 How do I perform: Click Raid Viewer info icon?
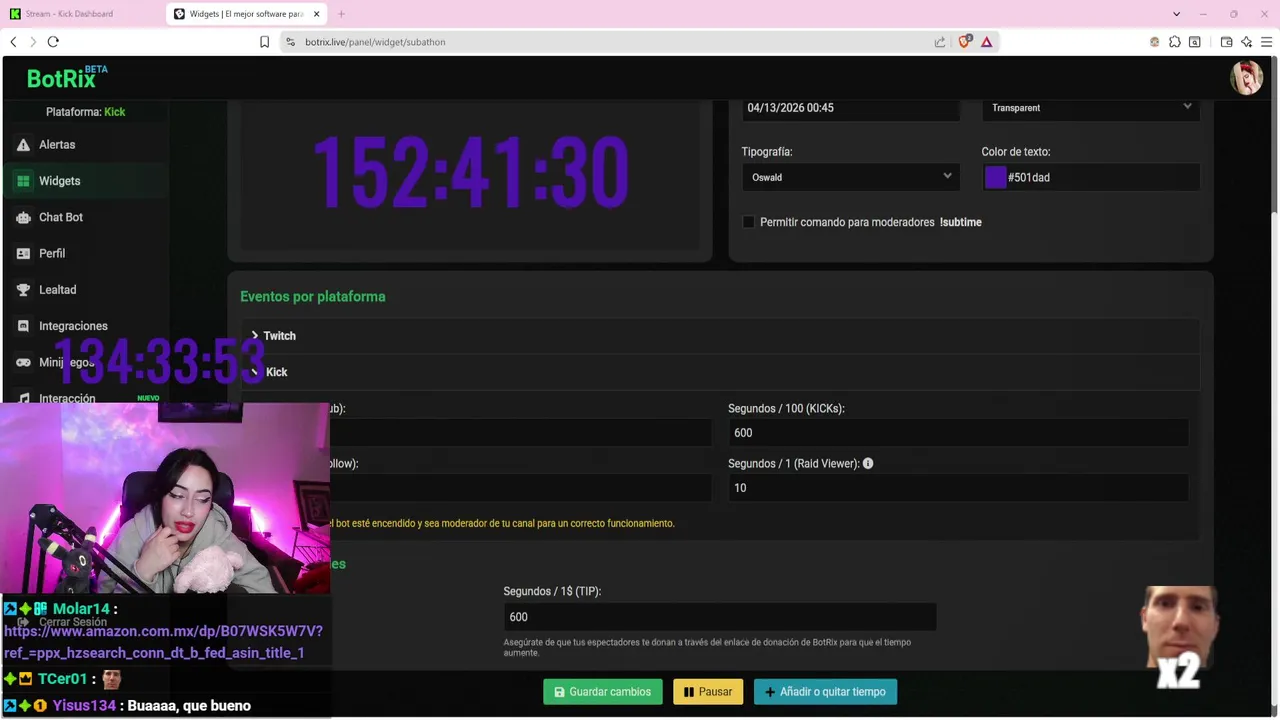[868, 463]
